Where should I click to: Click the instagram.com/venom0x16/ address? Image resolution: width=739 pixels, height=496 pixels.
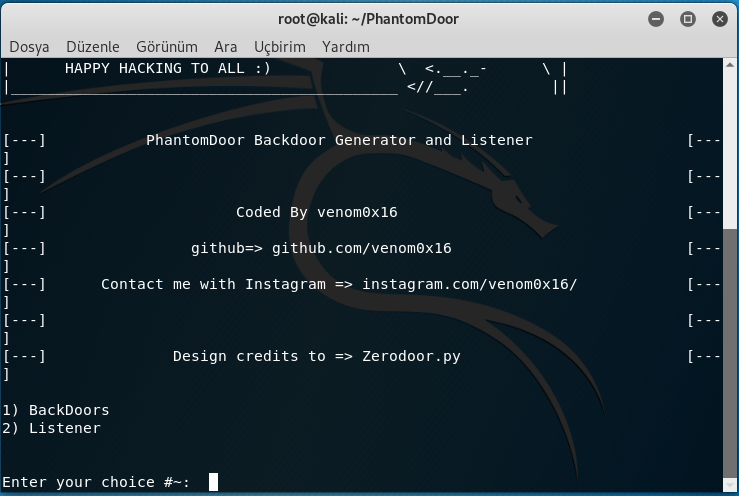click(469, 284)
